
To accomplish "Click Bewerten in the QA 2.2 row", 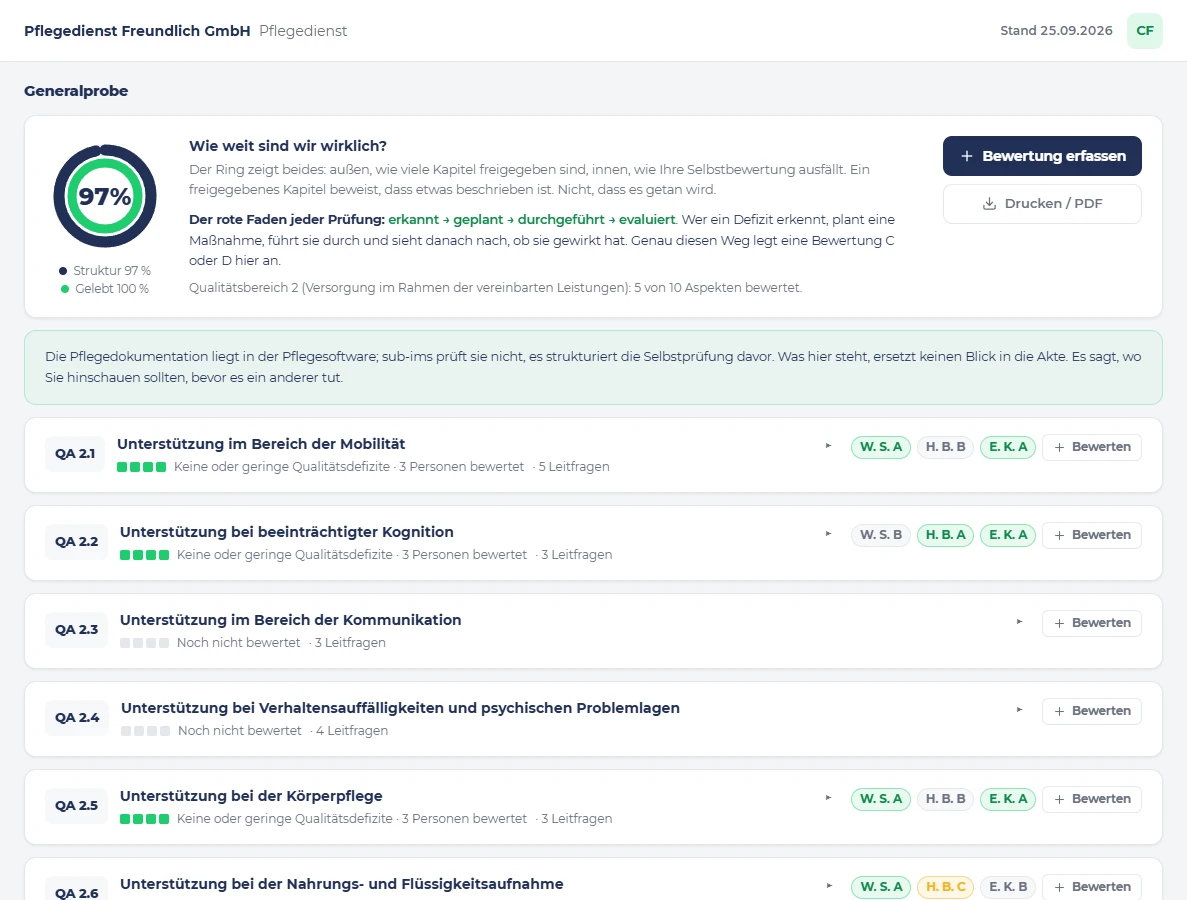I will pyautogui.click(x=1092, y=535).
